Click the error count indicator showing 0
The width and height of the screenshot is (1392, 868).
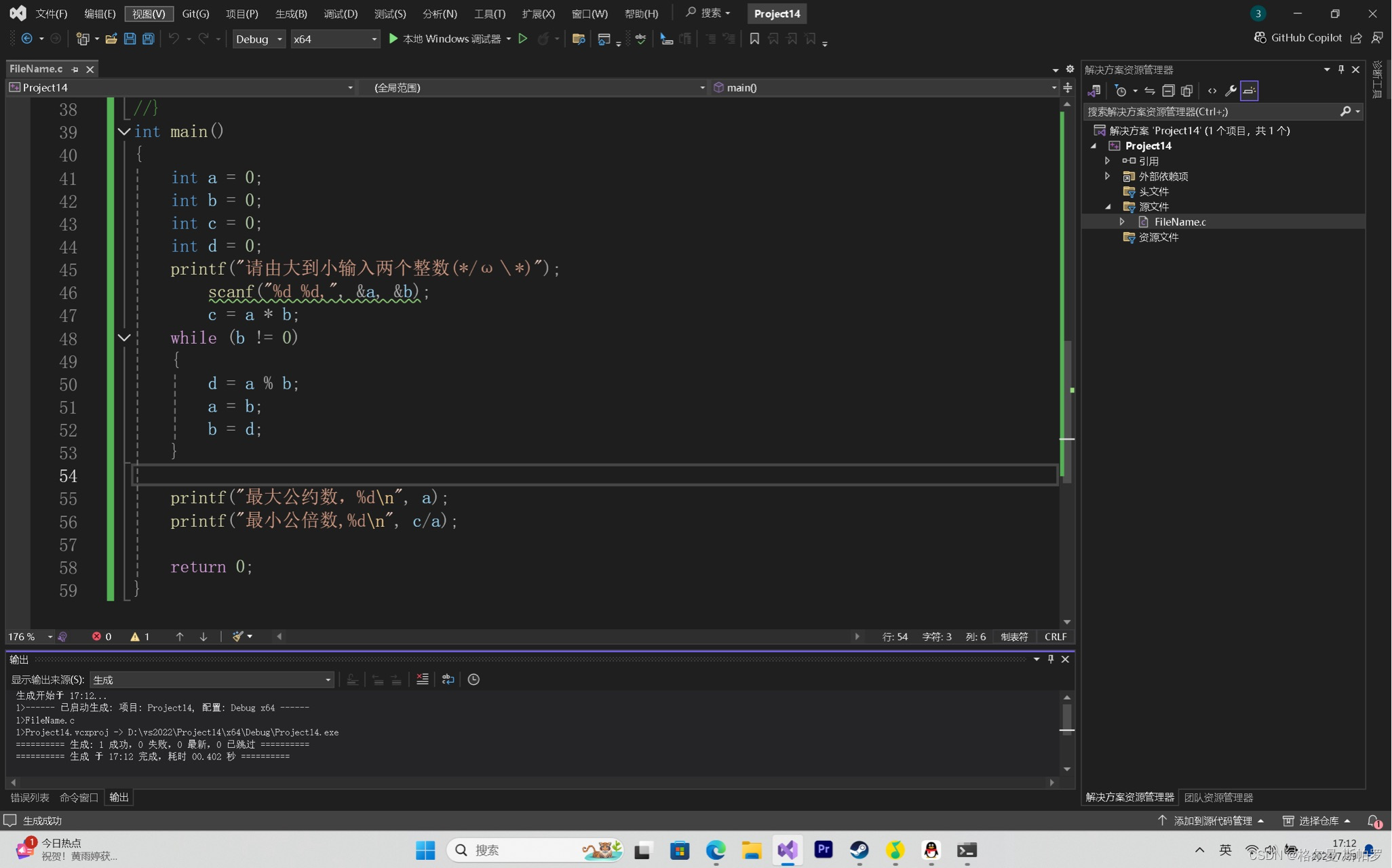102,636
